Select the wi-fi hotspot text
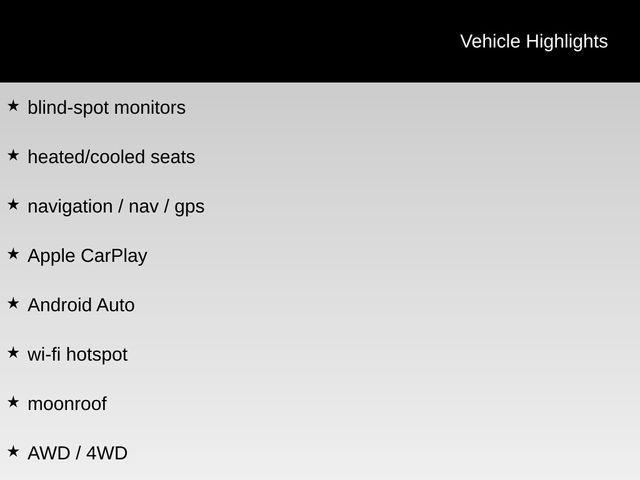Screen dimensions: 640x480 pos(77,354)
